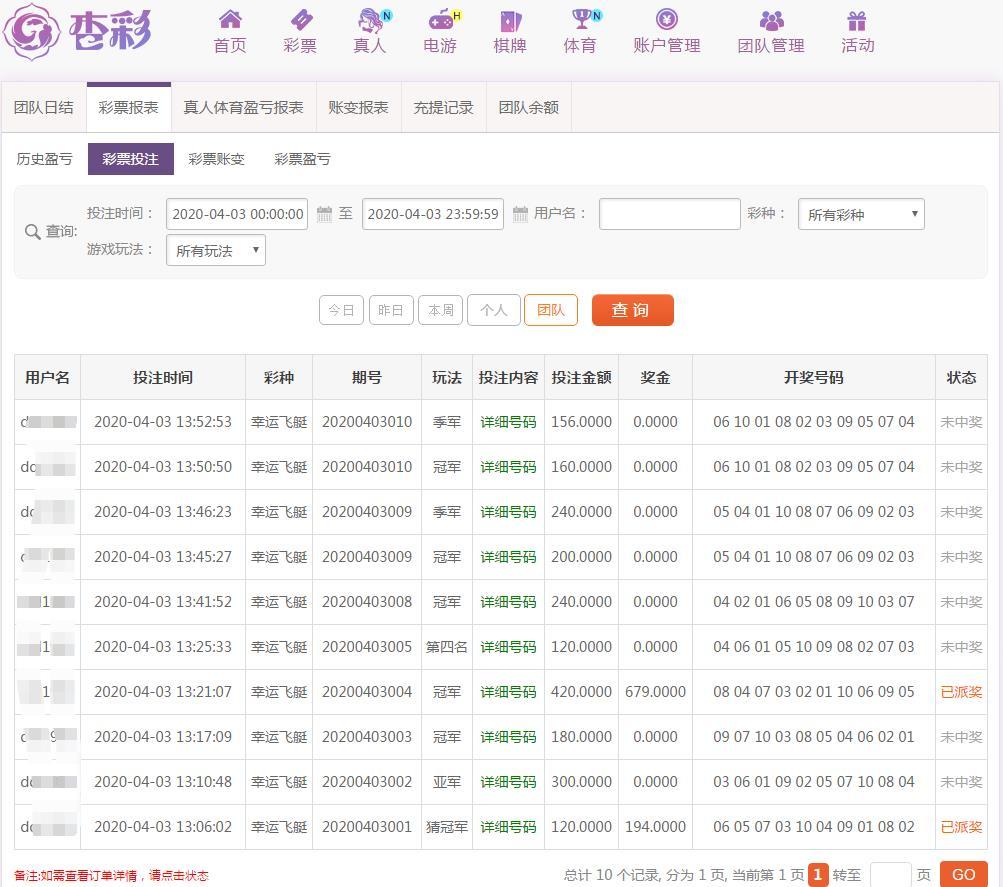The width and height of the screenshot is (1003, 887).
Task: Click the 投注金额 column header
Action: point(581,377)
